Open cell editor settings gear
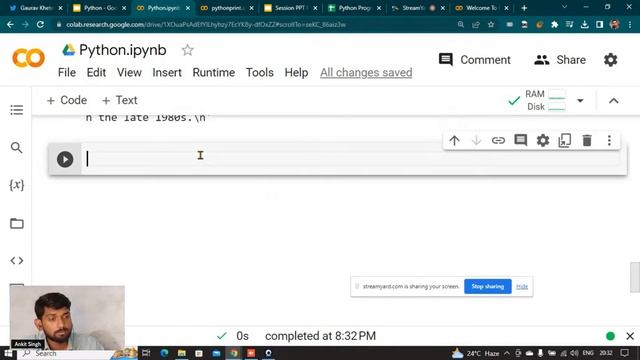The height and width of the screenshot is (360, 640). 542,140
